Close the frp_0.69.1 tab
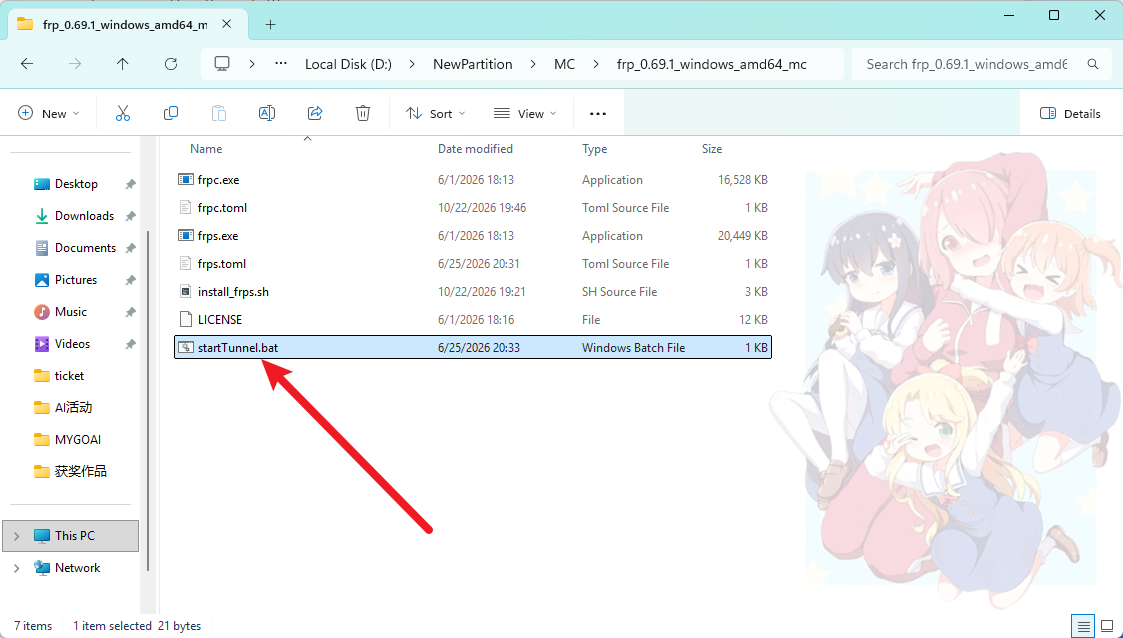 coord(226,24)
